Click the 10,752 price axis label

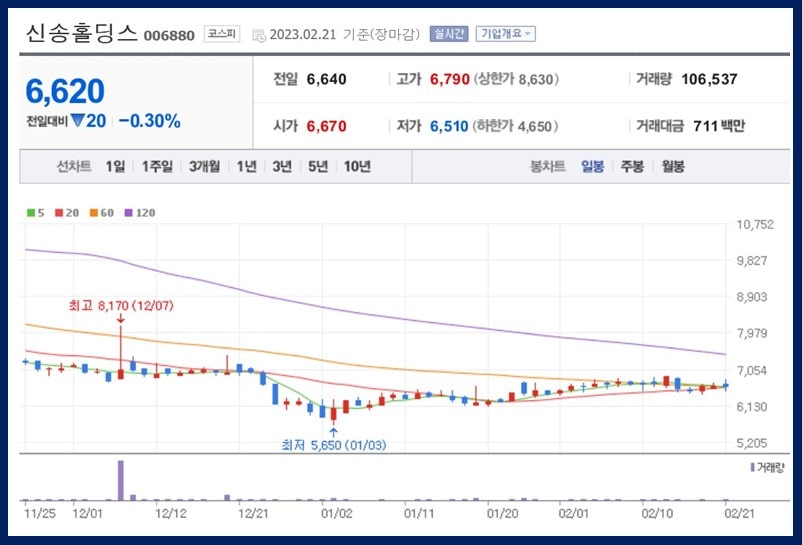click(755, 224)
